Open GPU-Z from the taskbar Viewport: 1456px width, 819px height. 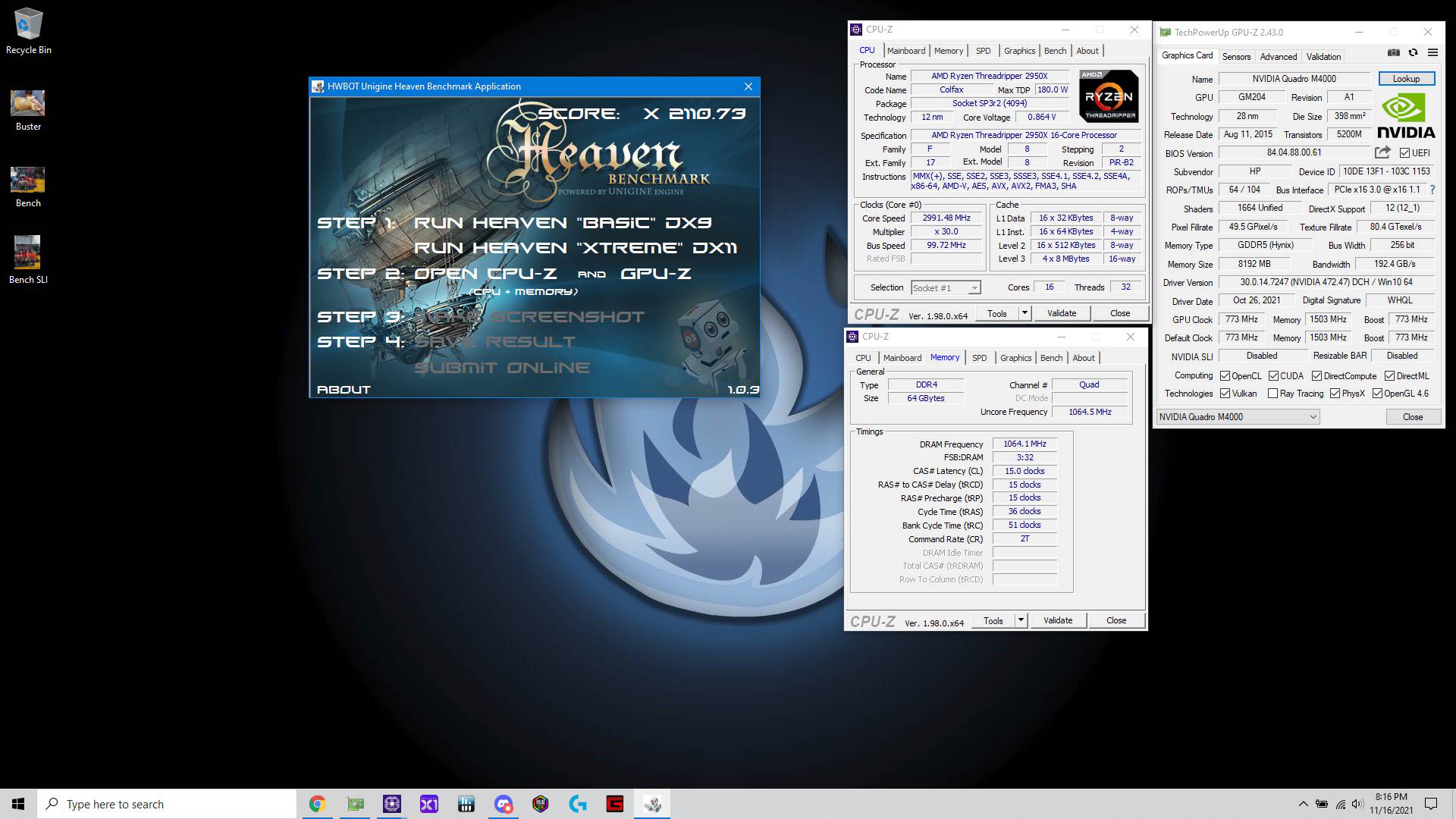coord(355,804)
